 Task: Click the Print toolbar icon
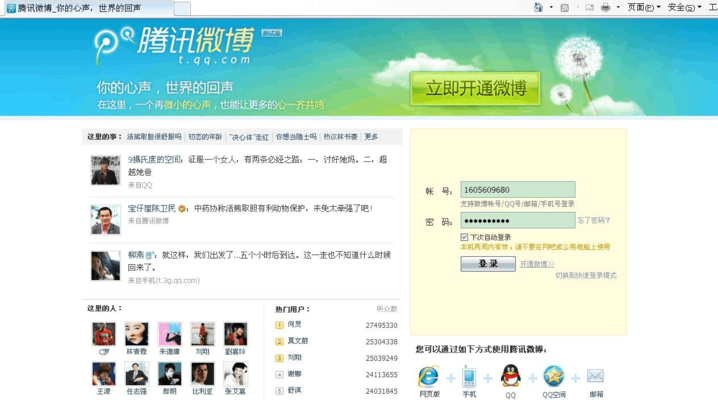click(605, 7)
